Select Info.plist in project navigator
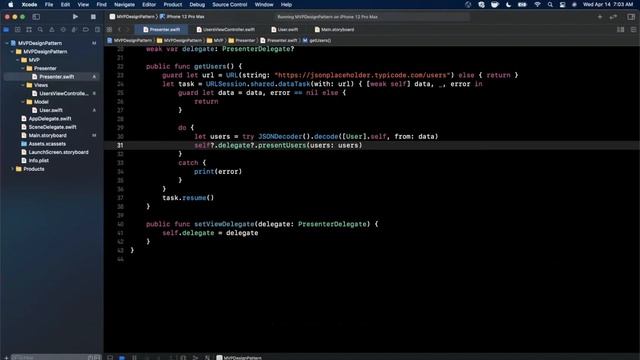The image size is (640, 360). click(51, 160)
